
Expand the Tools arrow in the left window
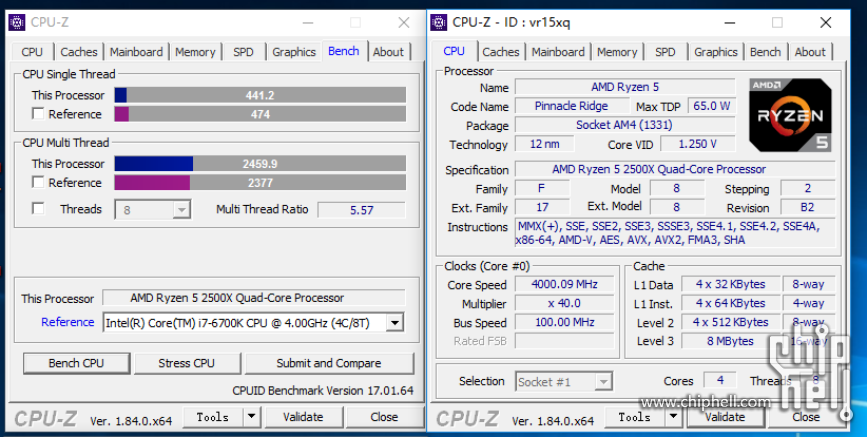(x=252, y=417)
